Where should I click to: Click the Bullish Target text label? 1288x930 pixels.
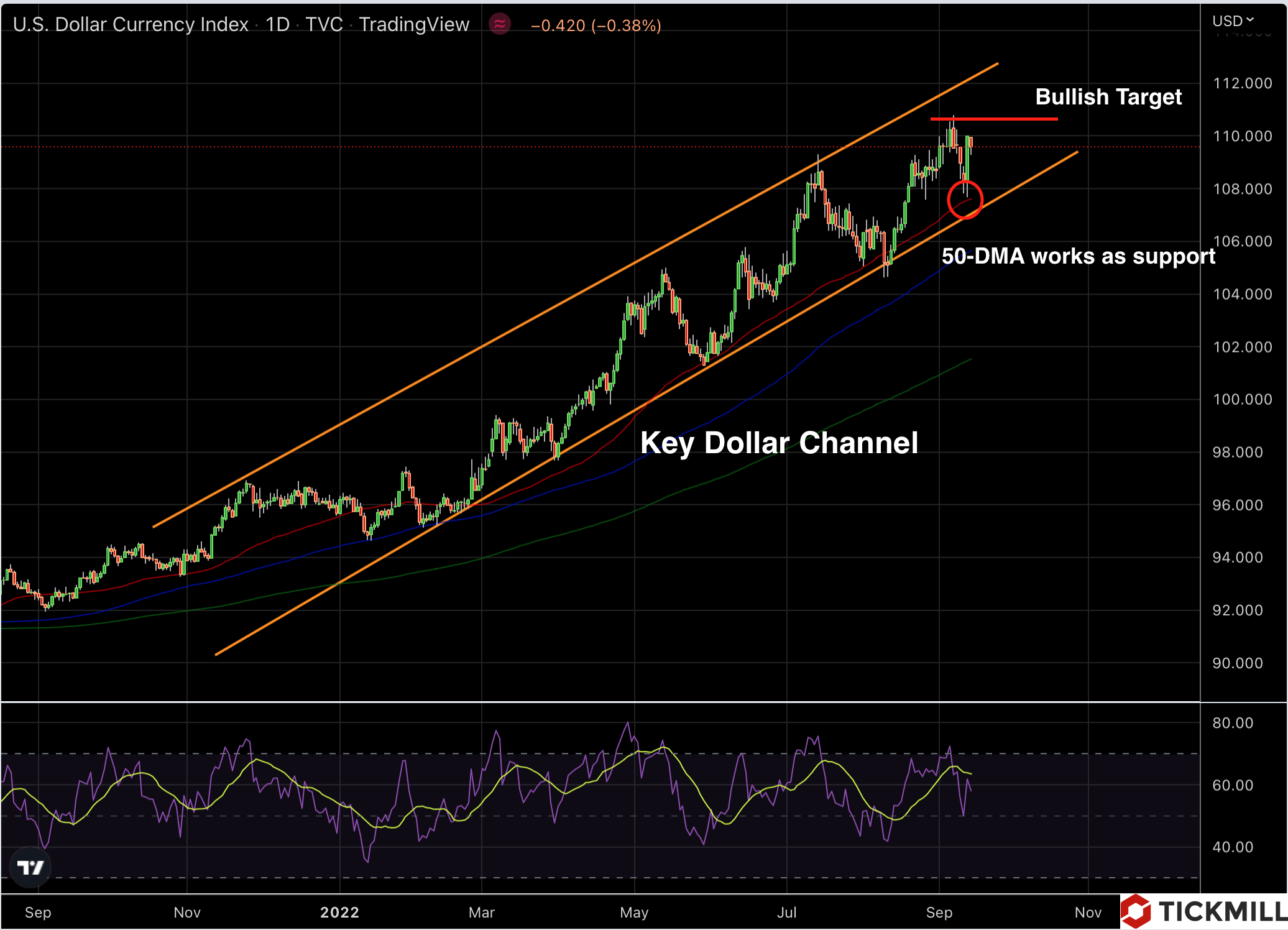point(1108,97)
